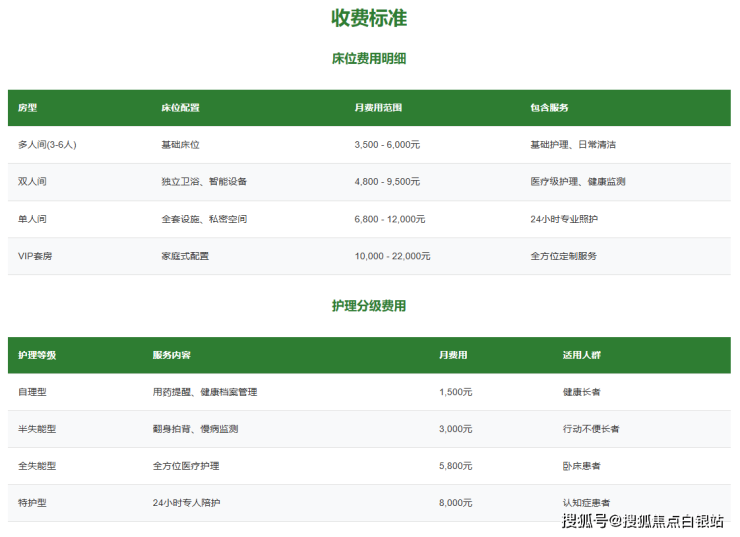The image size is (740, 537).
Task: Click the 收费标准 main heading
Action: [x=369, y=18]
